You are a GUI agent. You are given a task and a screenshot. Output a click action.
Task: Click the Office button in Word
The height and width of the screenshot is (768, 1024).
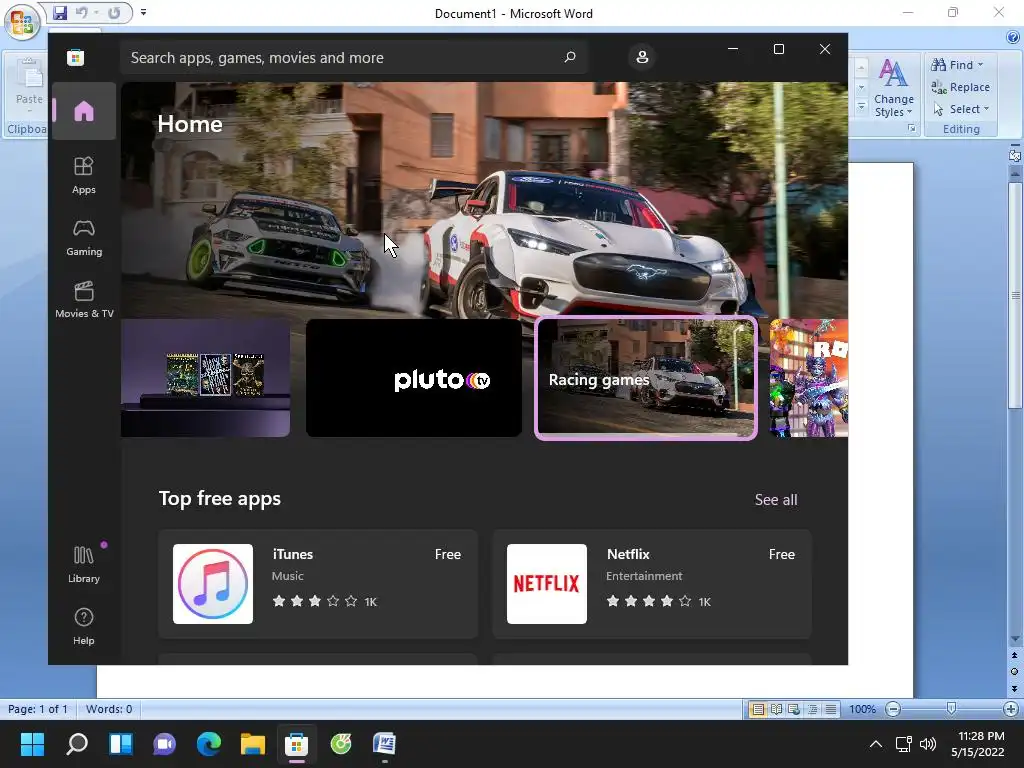pos(22,24)
